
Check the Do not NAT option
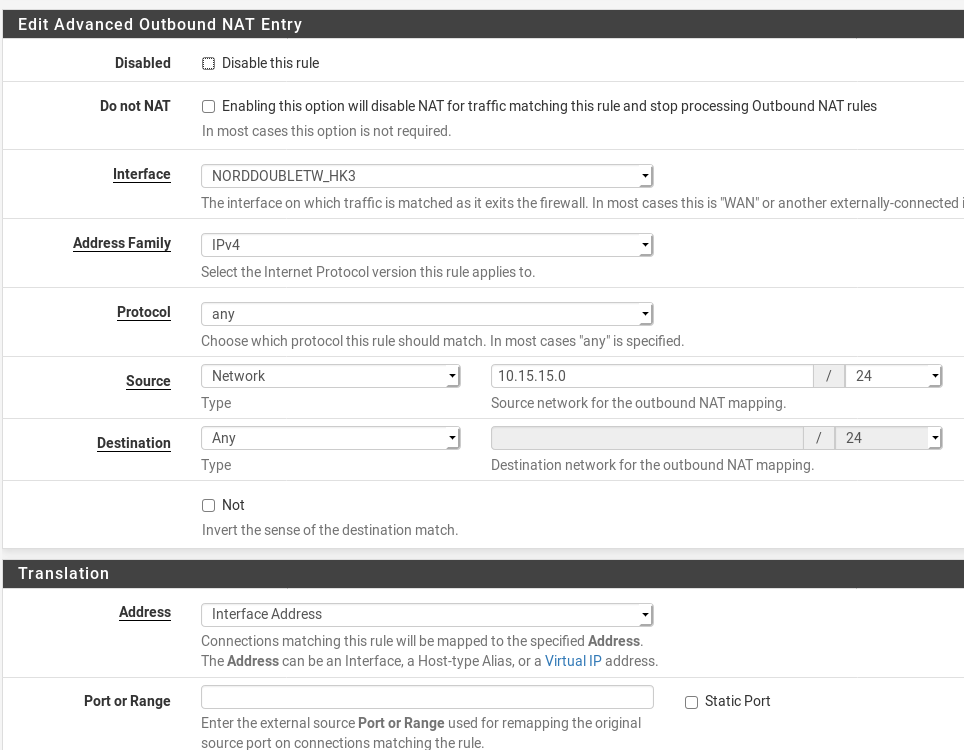click(x=208, y=106)
